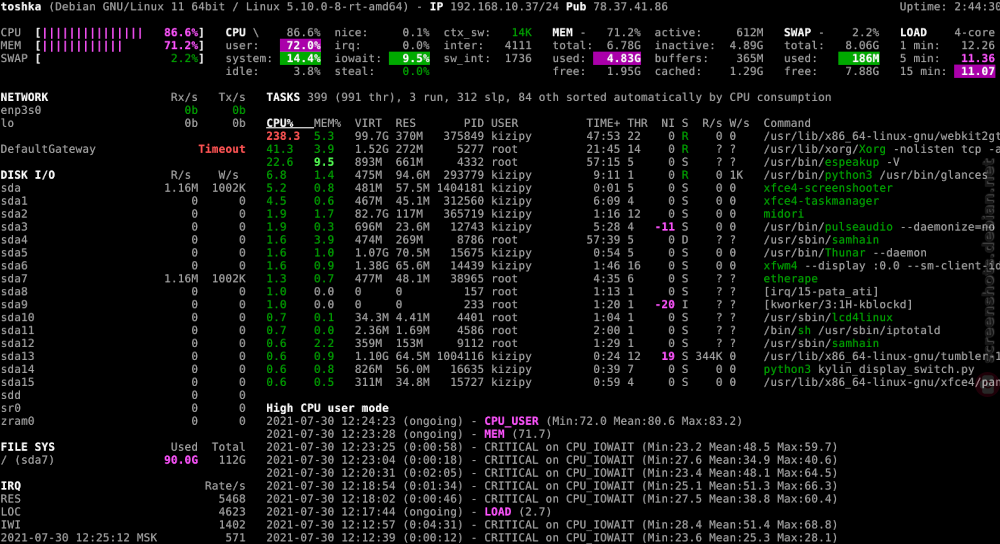The image size is (1000, 544).
Task: Click the -20 nice value
Action: tap(665, 304)
